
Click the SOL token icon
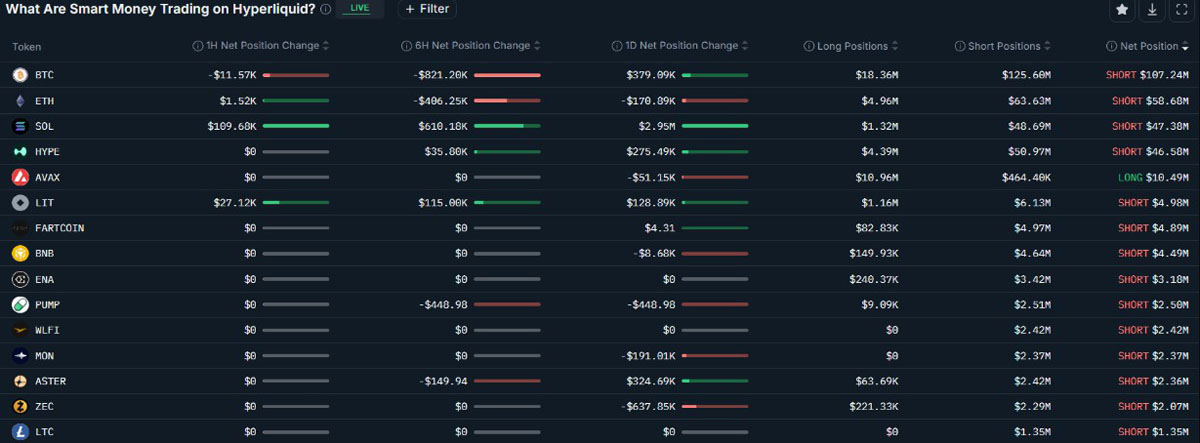20,126
